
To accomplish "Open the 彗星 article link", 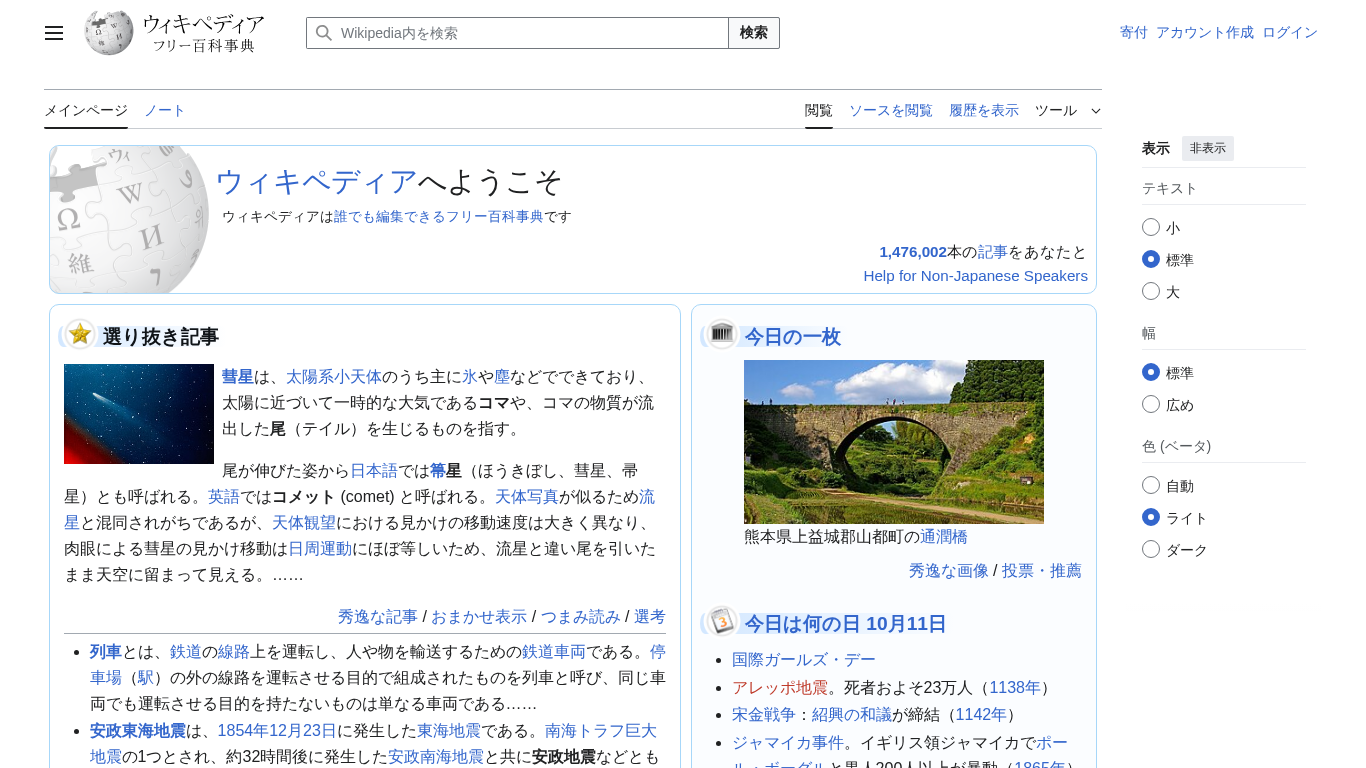I will pyautogui.click(x=238, y=377).
